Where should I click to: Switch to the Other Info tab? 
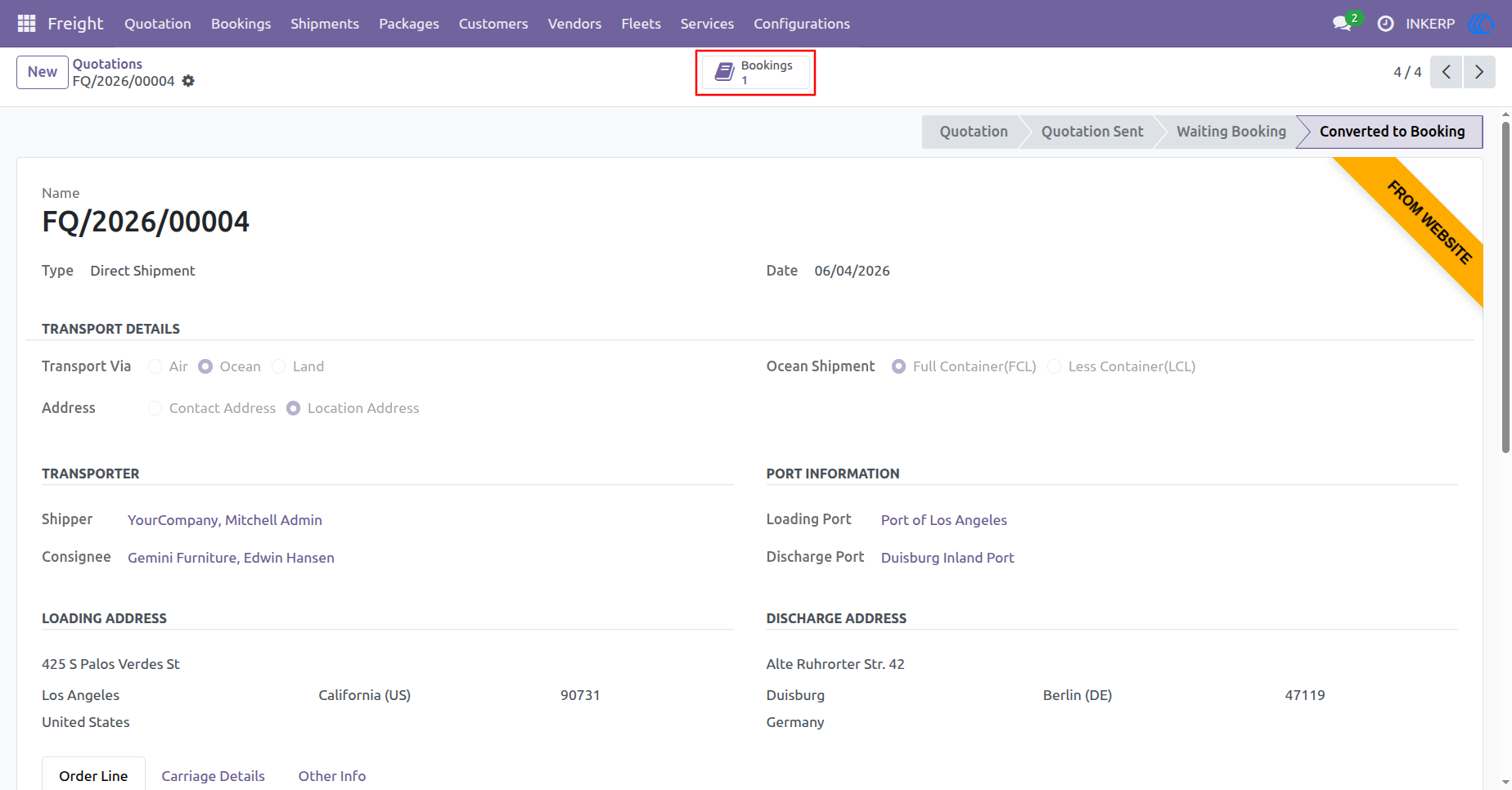pos(332,776)
